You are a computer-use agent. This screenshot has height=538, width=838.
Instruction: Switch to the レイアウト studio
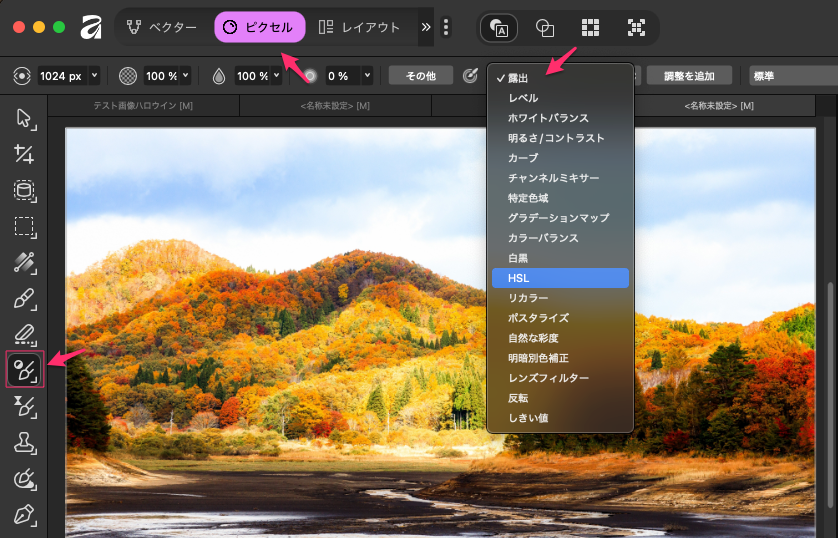pos(359,28)
